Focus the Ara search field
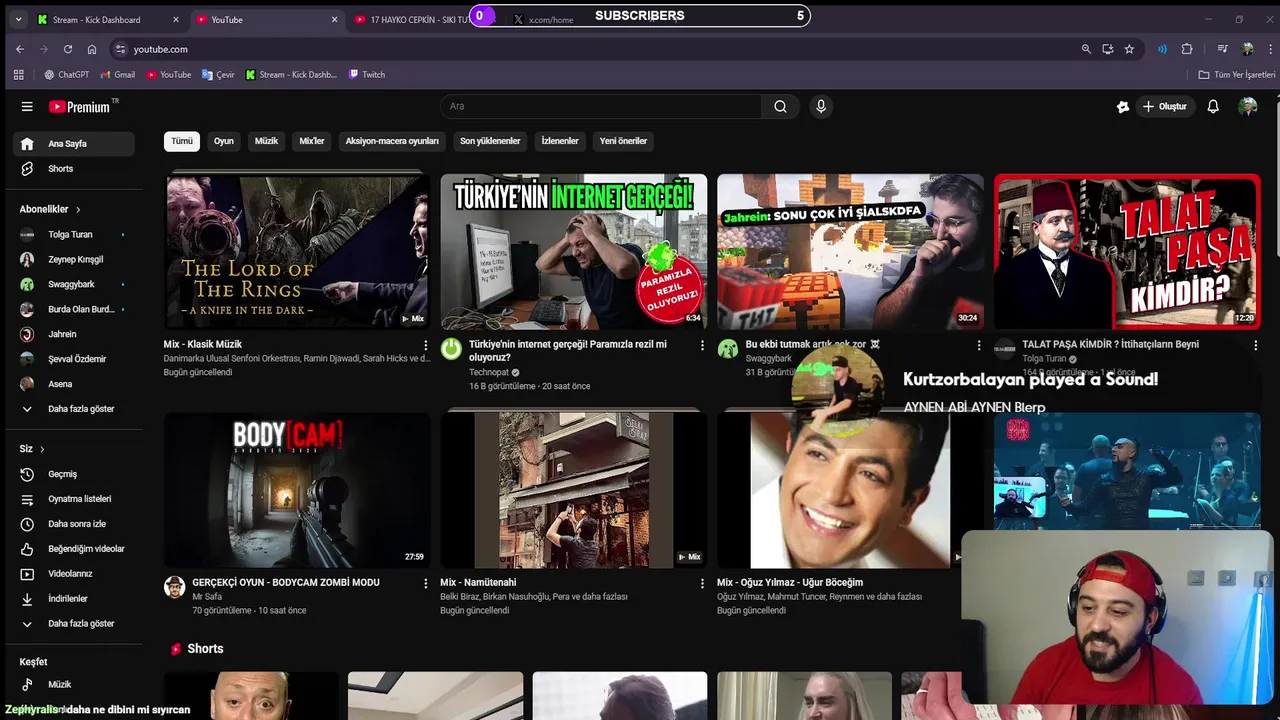The image size is (1280, 720). click(600, 107)
